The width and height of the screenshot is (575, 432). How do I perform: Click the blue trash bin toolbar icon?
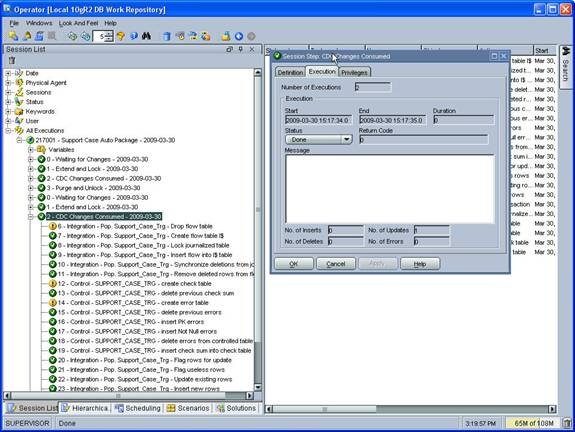tap(167, 36)
